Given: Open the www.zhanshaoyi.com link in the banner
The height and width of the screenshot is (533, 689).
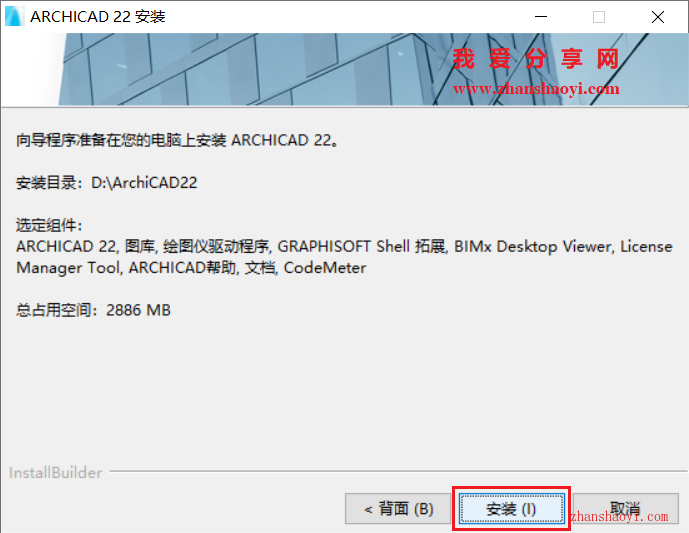Looking at the screenshot, I should coord(536,89).
